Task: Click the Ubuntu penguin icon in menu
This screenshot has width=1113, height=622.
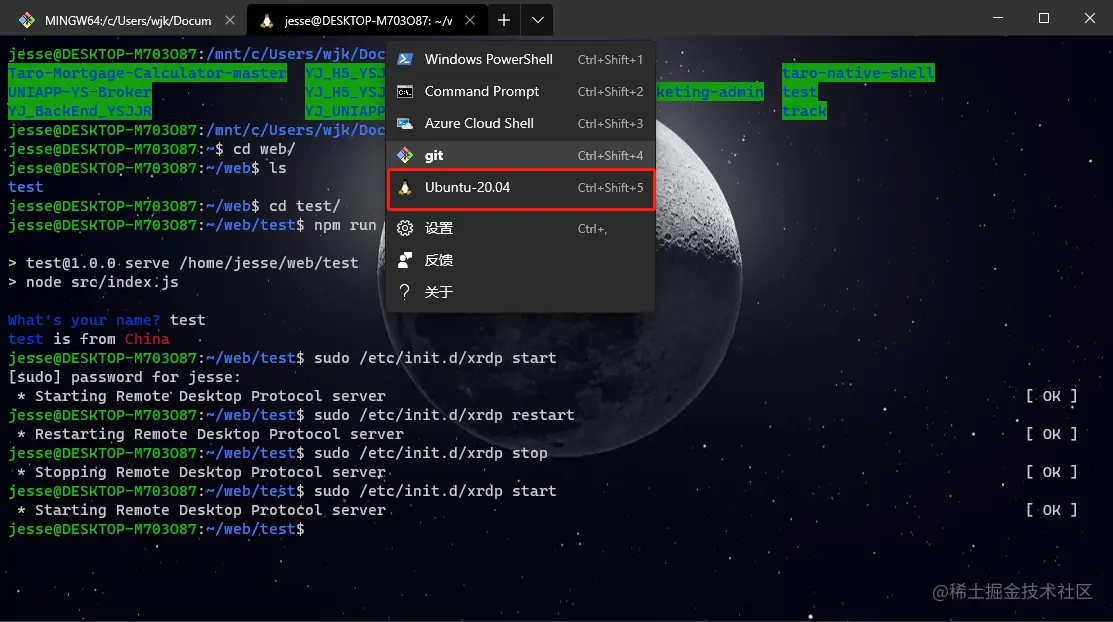Action: pyautogui.click(x=405, y=187)
